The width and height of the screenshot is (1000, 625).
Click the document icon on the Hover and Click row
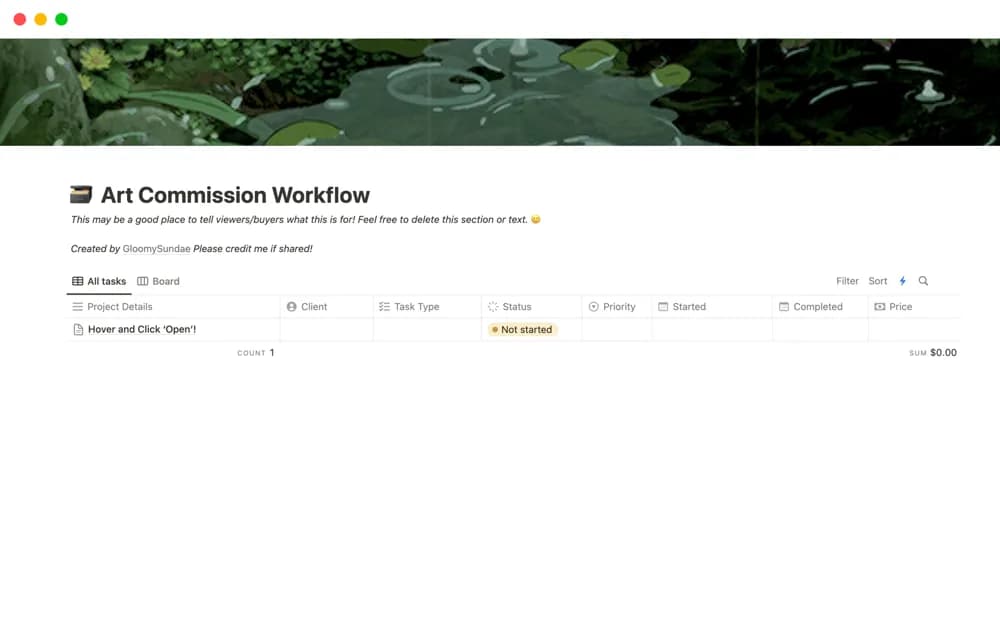(x=78, y=330)
